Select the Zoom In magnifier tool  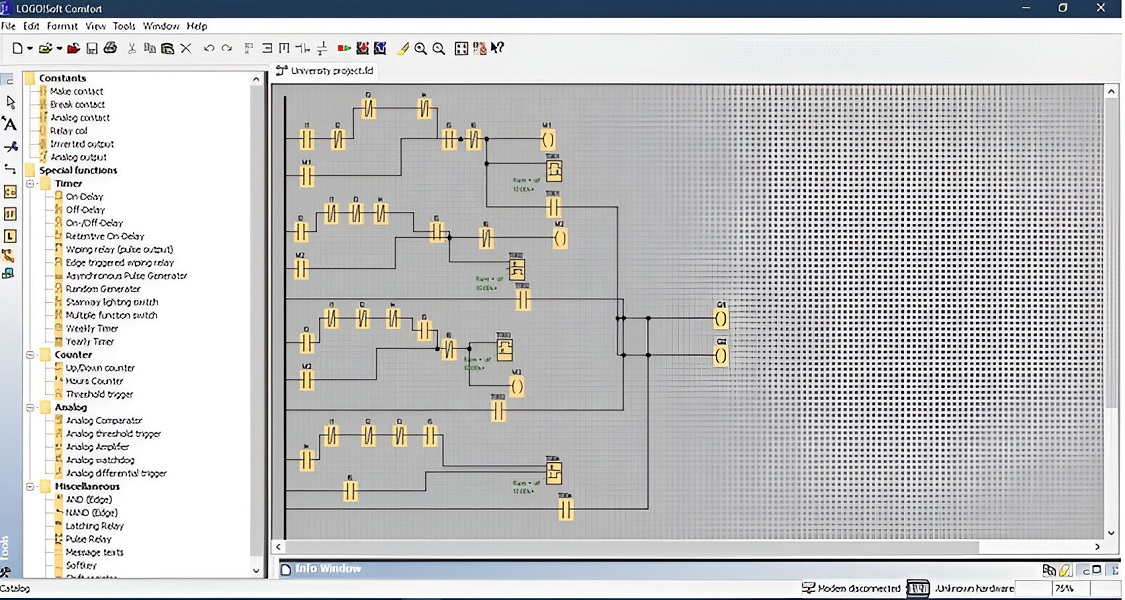[x=418, y=48]
